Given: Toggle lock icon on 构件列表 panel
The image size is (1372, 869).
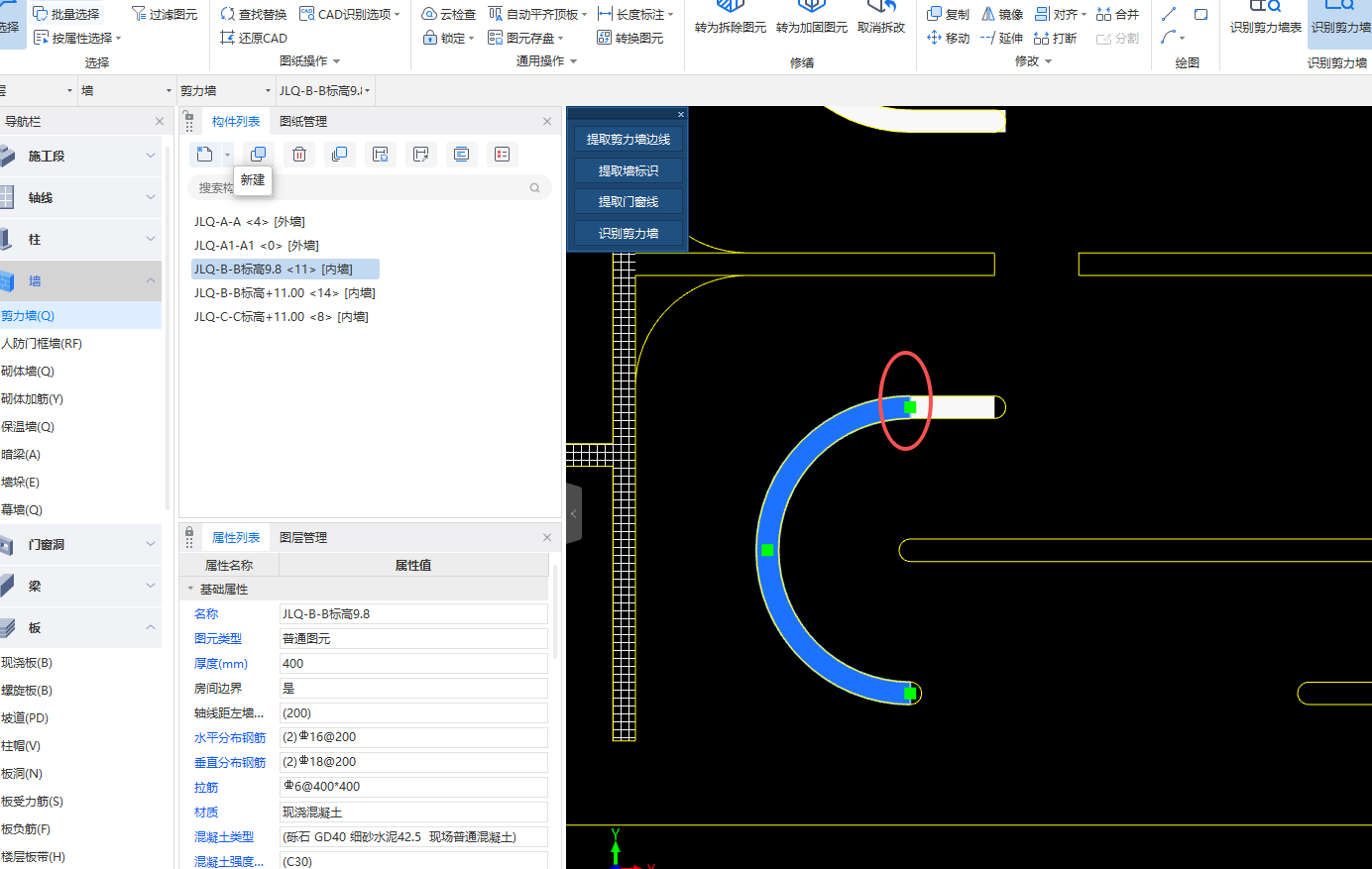Looking at the screenshot, I should pos(189,117).
